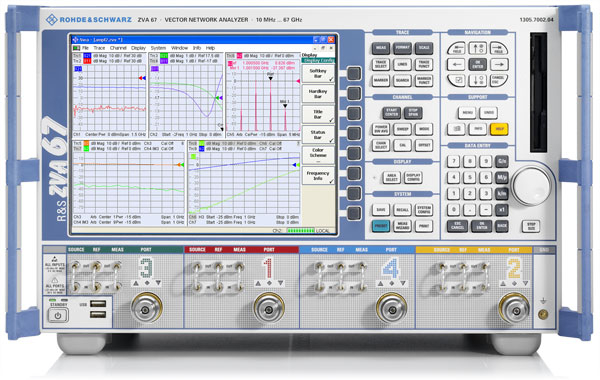Open the File menu
The height and width of the screenshot is (380, 600).
coord(85,48)
